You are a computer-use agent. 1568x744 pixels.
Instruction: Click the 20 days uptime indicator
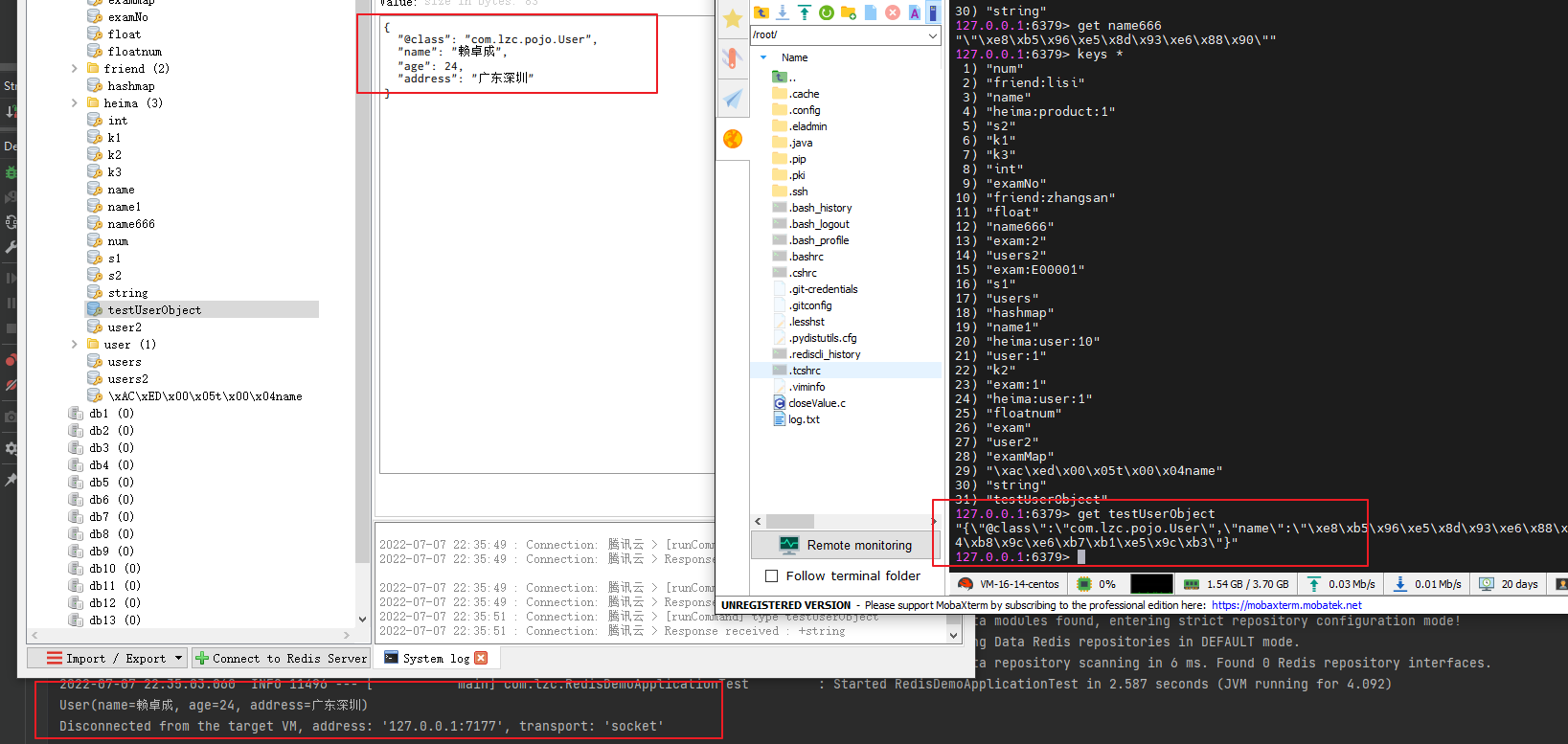(x=1509, y=583)
